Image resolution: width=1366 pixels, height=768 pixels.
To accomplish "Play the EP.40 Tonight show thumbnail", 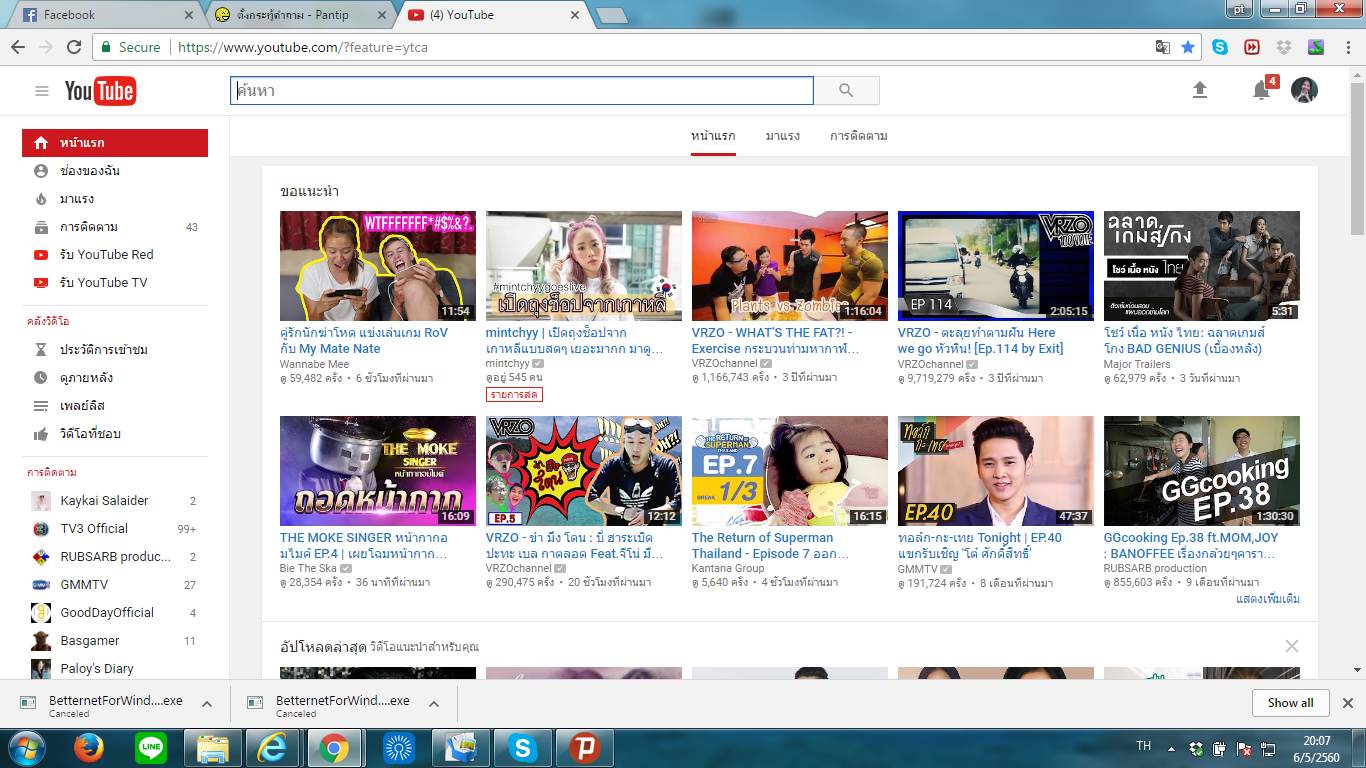I will tap(996, 471).
